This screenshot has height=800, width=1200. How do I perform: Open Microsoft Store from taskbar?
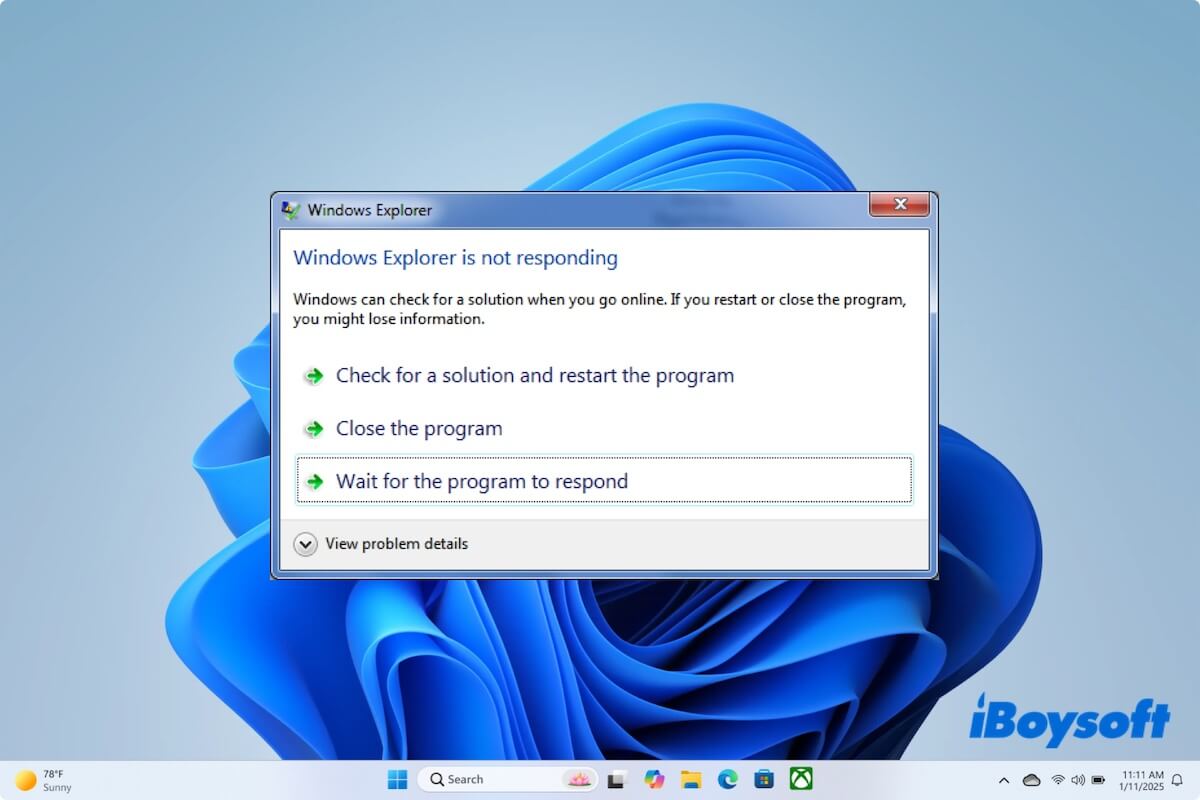pyautogui.click(x=765, y=779)
